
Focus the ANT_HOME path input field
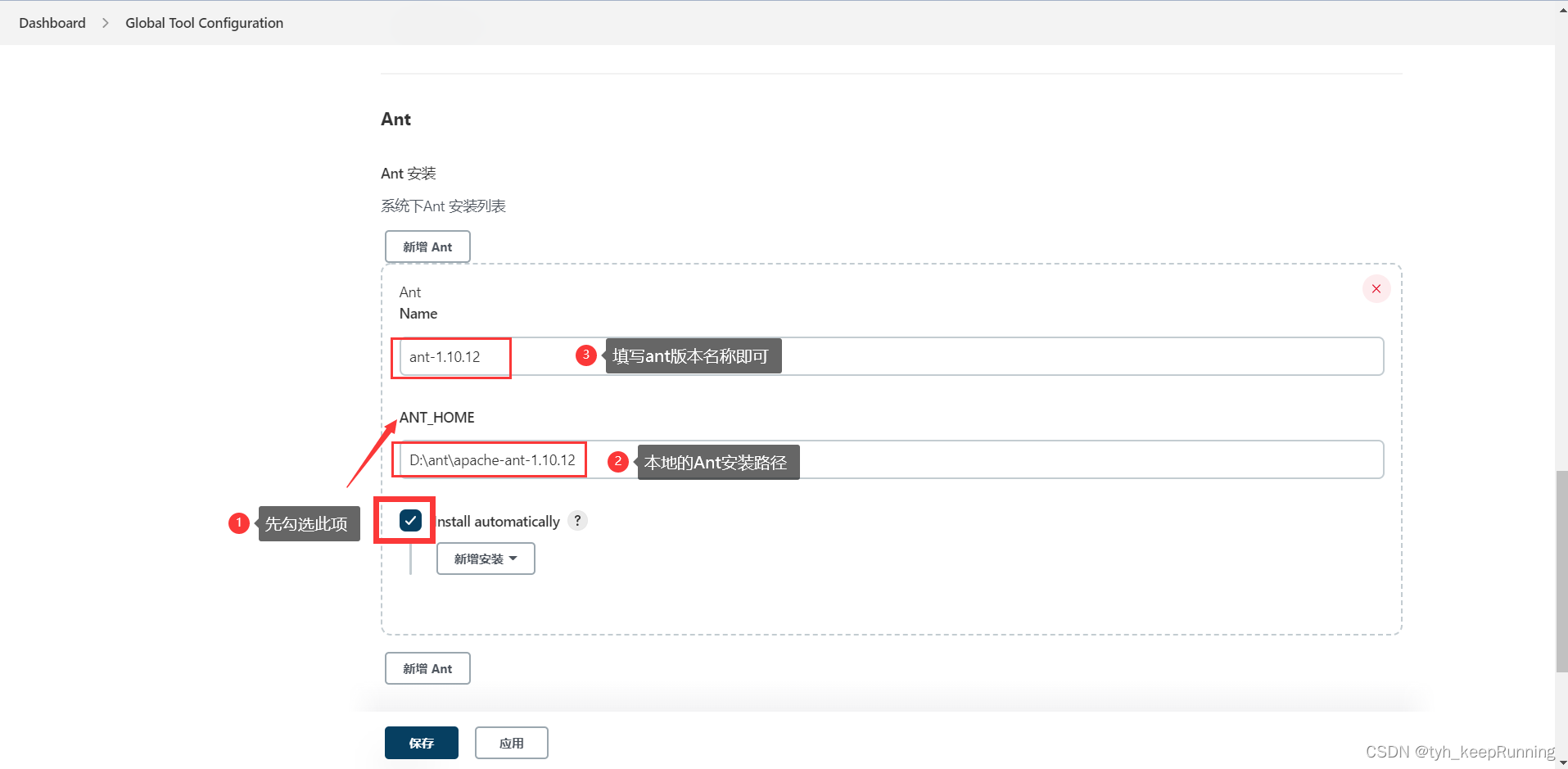pos(892,459)
